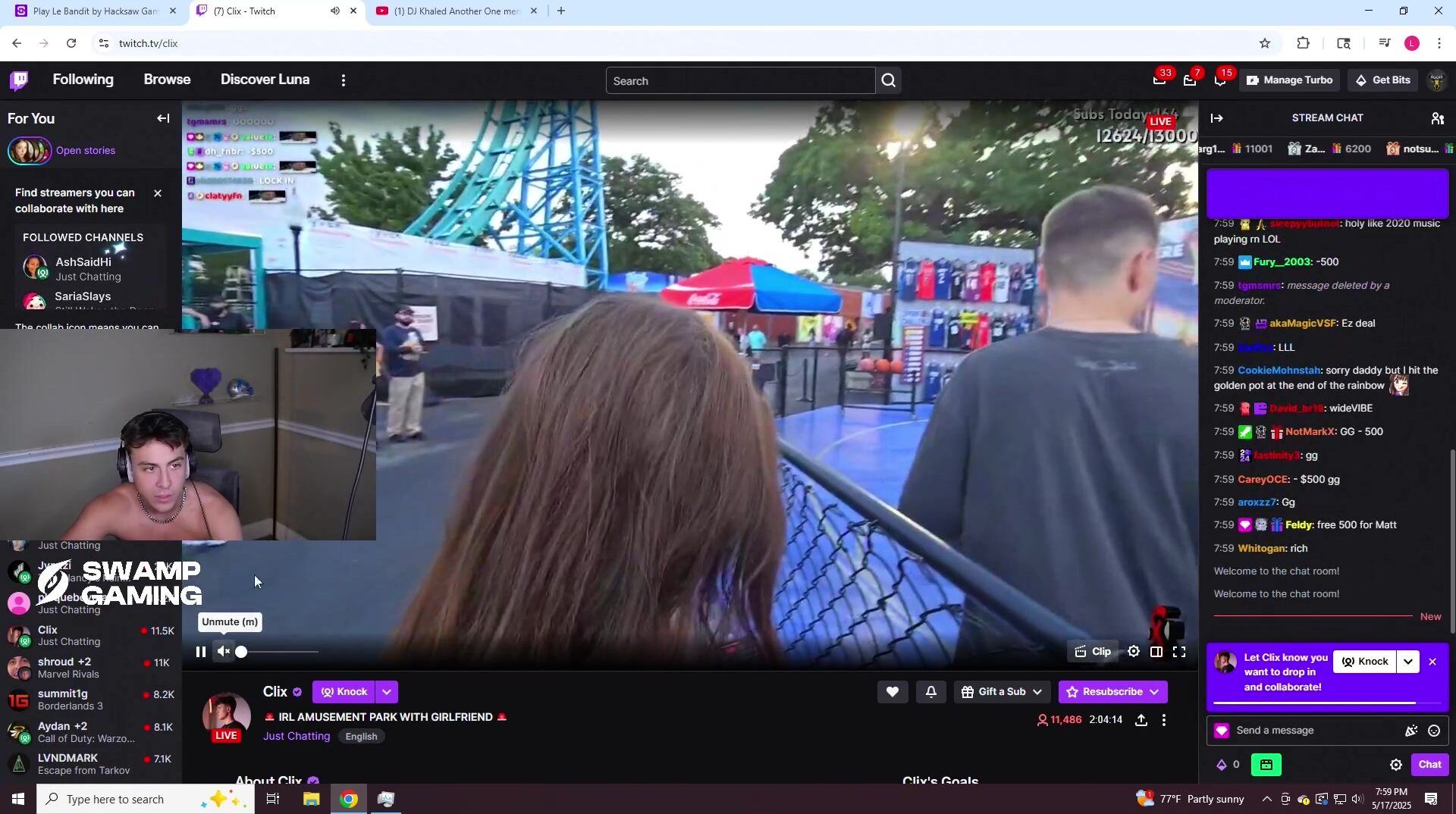Image resolution: width=1456 pixels, height=814 pixels.
Task: Open whispers icon with 15 badge
Action: pos(1220,80)
